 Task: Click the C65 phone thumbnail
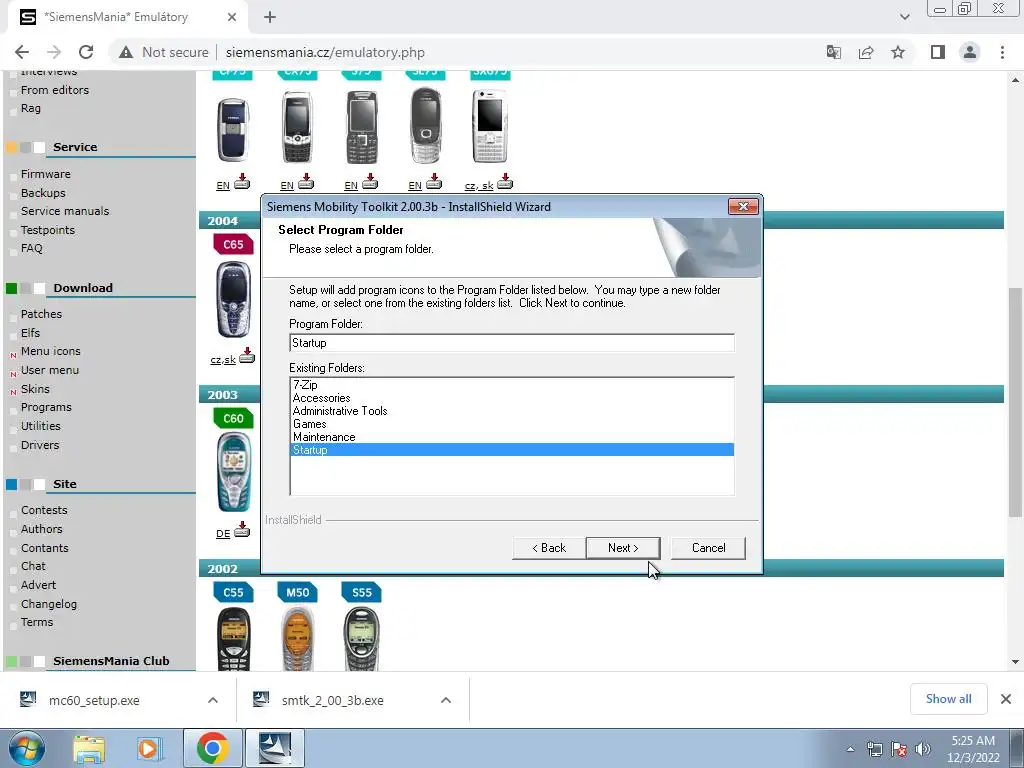[x=233, y=299]
